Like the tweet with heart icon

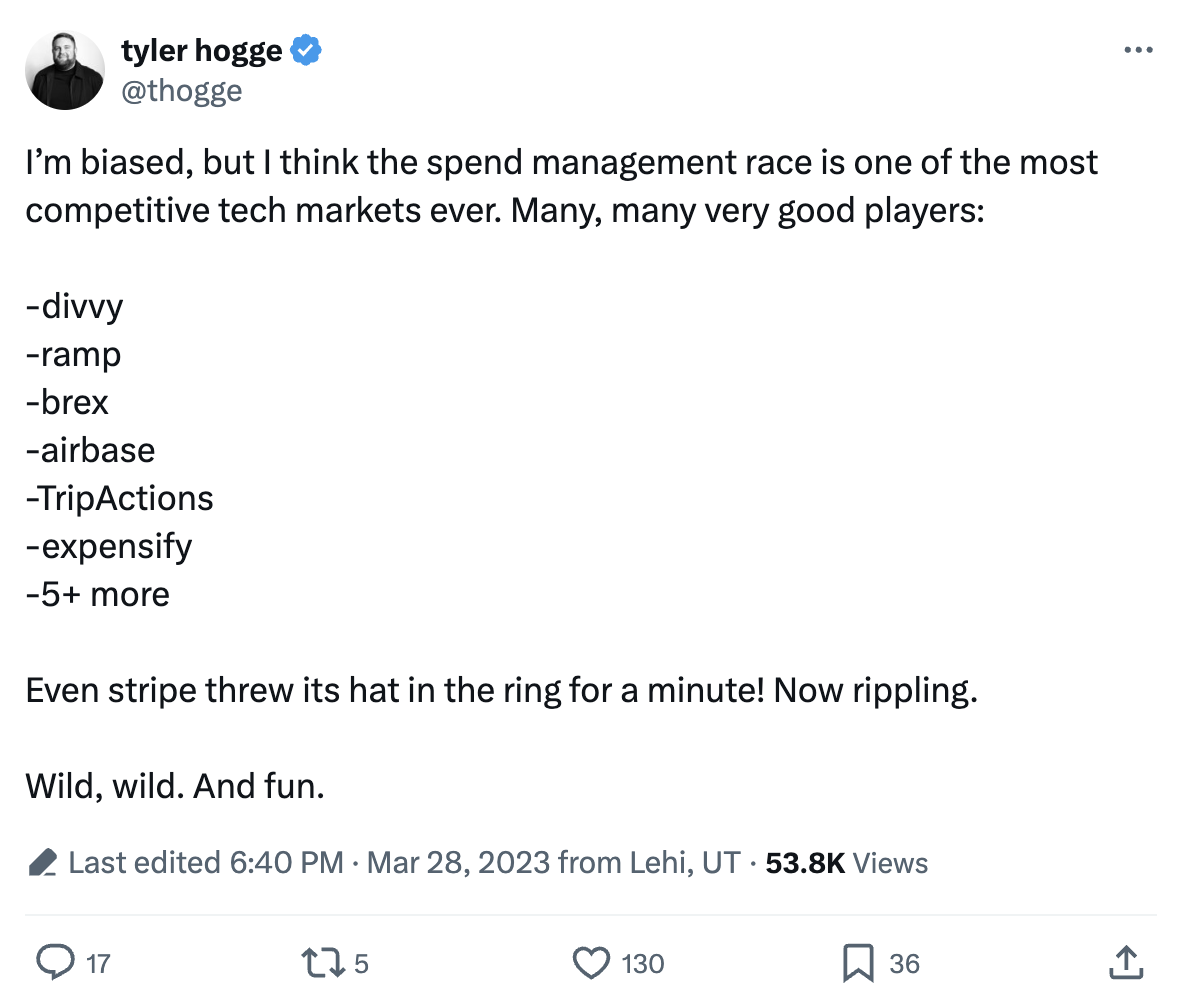(591, 962)
